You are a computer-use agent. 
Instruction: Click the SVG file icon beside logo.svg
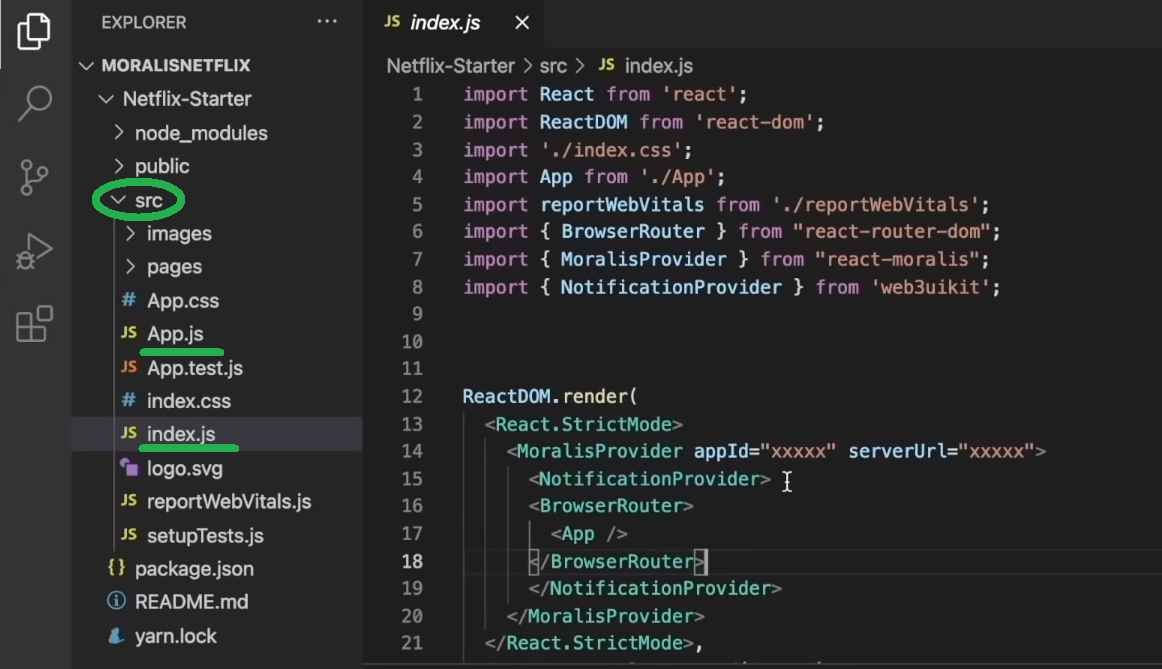[129, 467]
